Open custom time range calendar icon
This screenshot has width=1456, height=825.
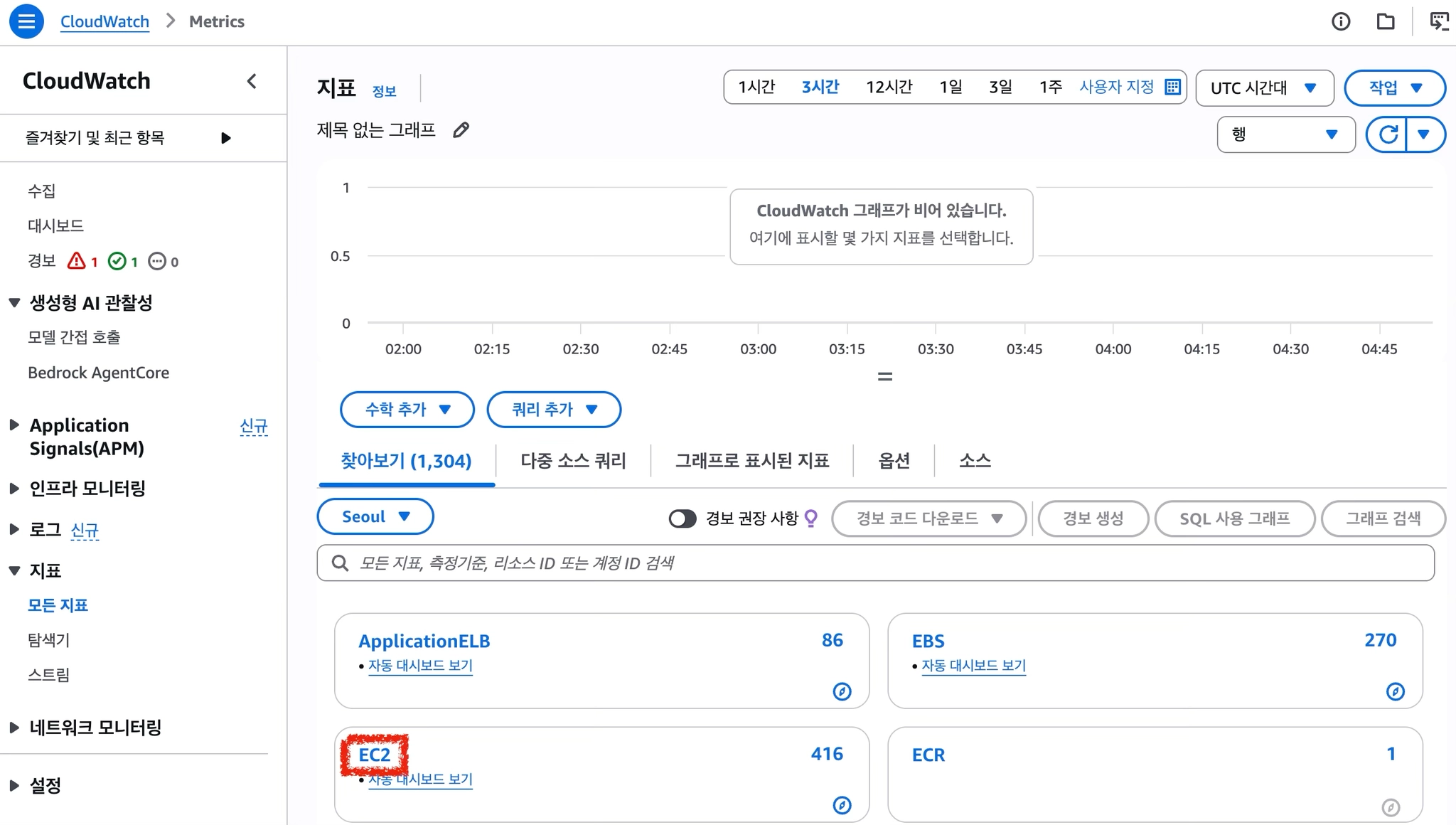(x=1173, y=87)
